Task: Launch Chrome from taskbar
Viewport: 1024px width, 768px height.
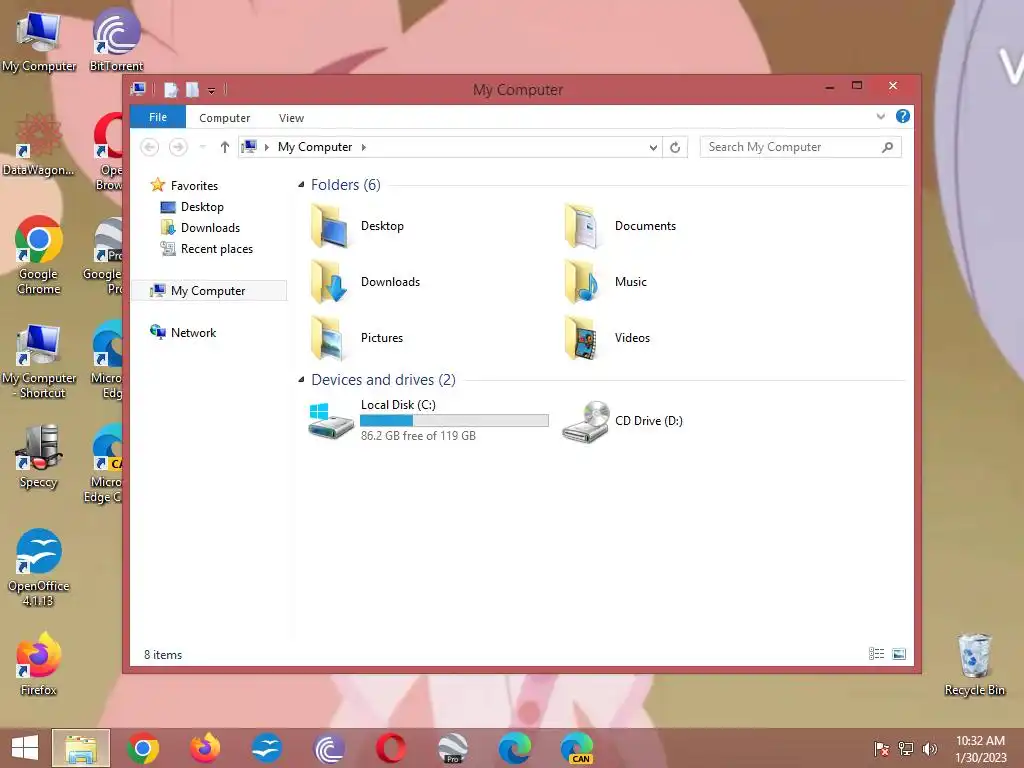Action: pyautogui.click(x=143, y=748)
